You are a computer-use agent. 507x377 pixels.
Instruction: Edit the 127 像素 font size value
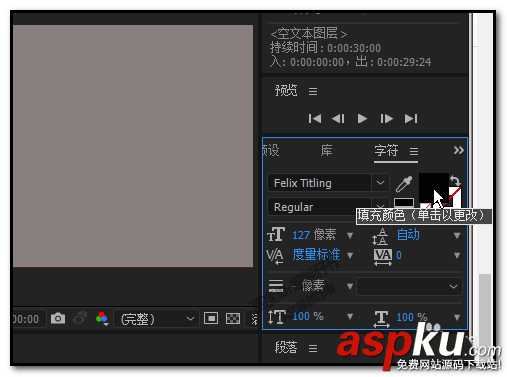pos(314,235)
